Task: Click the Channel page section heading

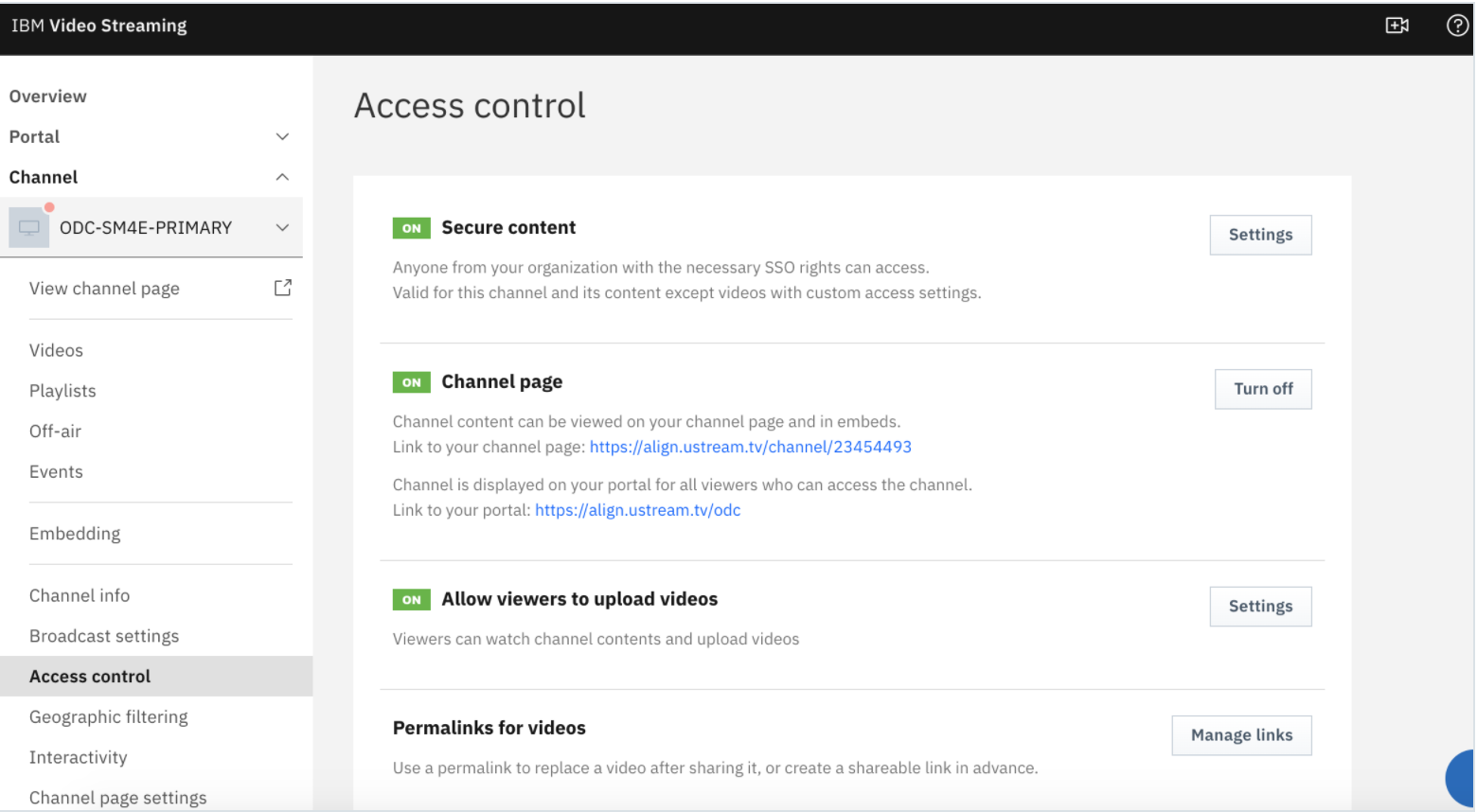Action: (502, 381)
